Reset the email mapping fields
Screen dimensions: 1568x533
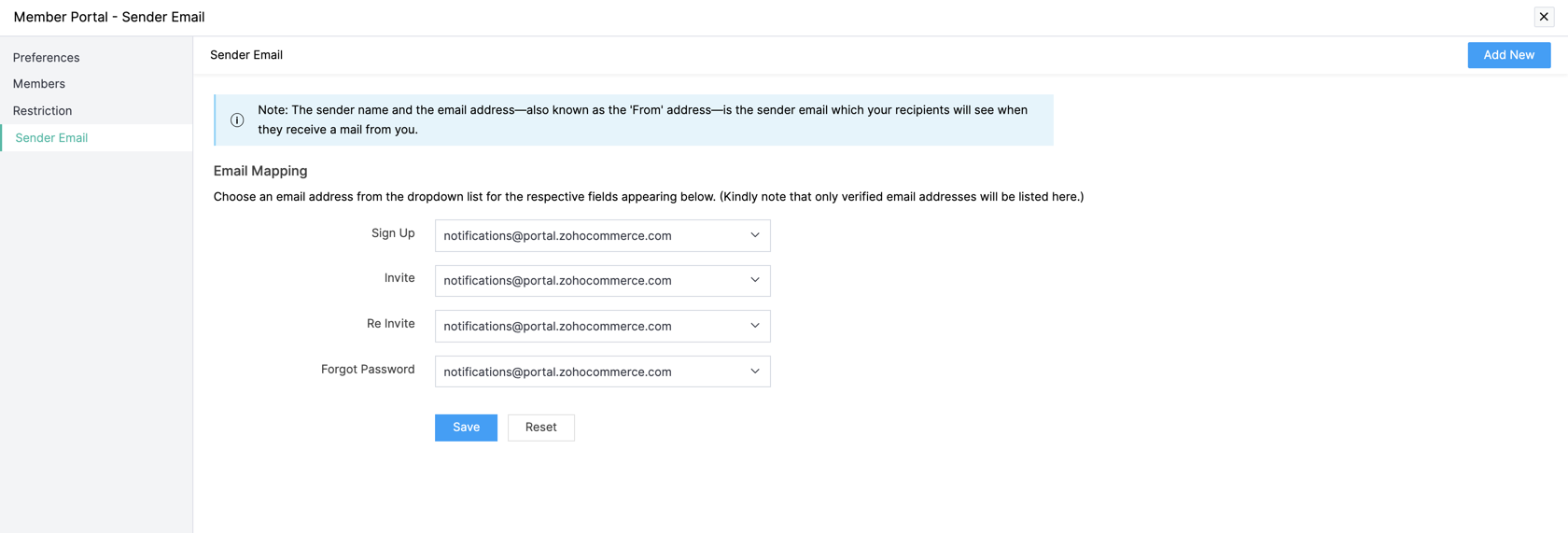coord(541,428)
